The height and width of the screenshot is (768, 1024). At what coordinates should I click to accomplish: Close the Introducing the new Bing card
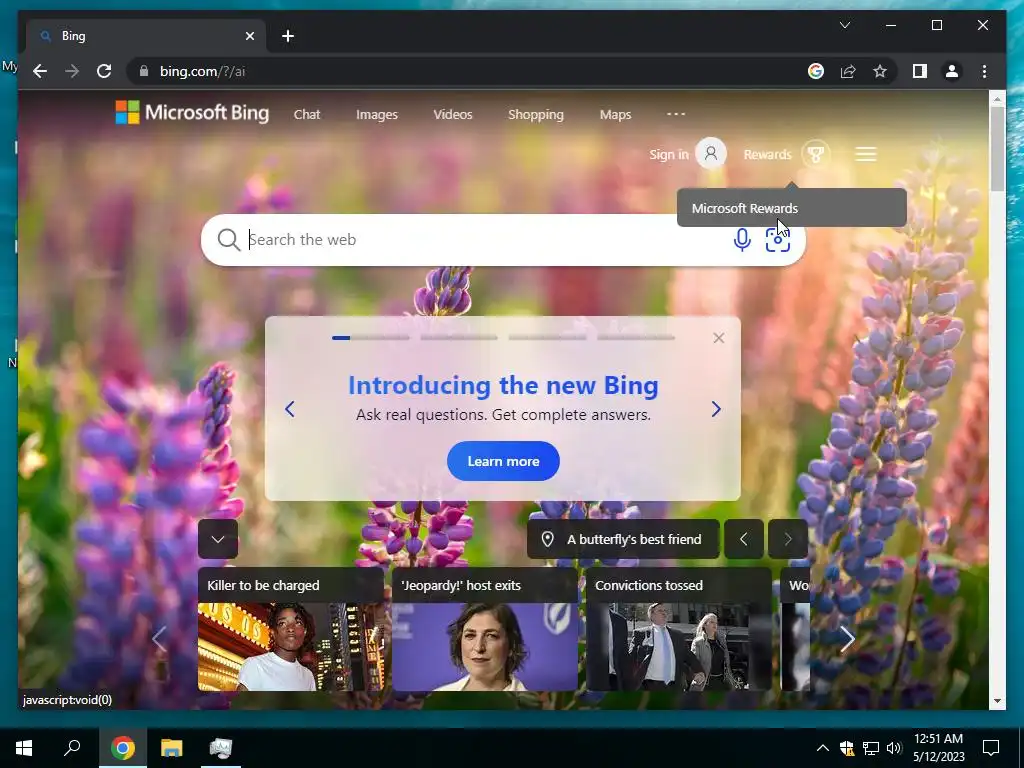point(718,338)
